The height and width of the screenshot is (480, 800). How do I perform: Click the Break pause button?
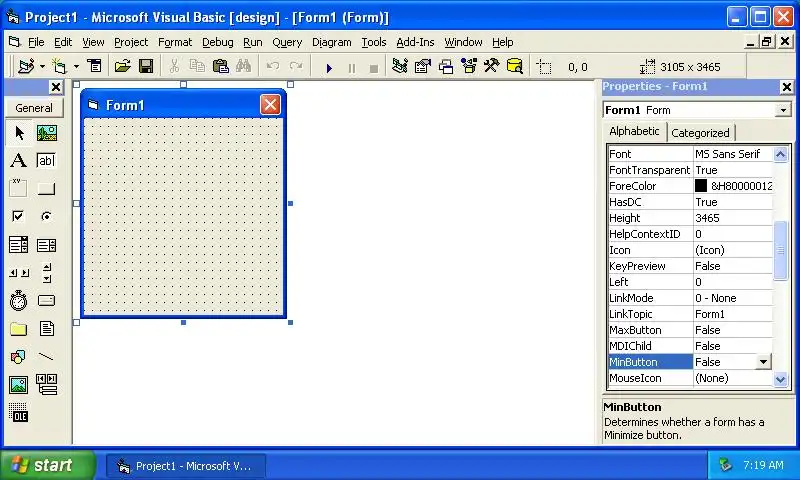[x=352, y=67]
